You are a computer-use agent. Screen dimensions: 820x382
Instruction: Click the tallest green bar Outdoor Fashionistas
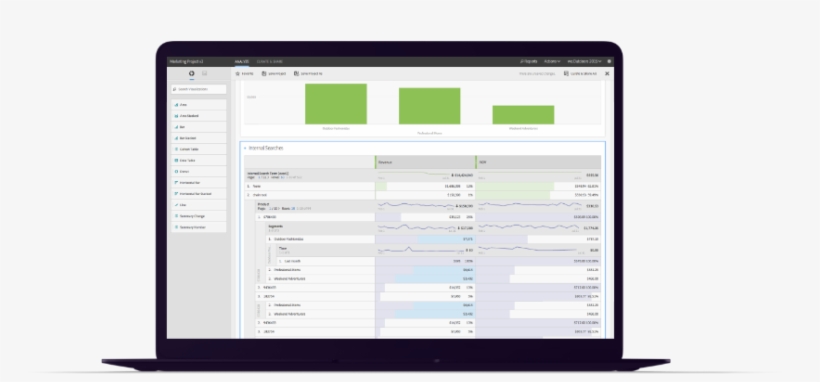click(336, 104)
